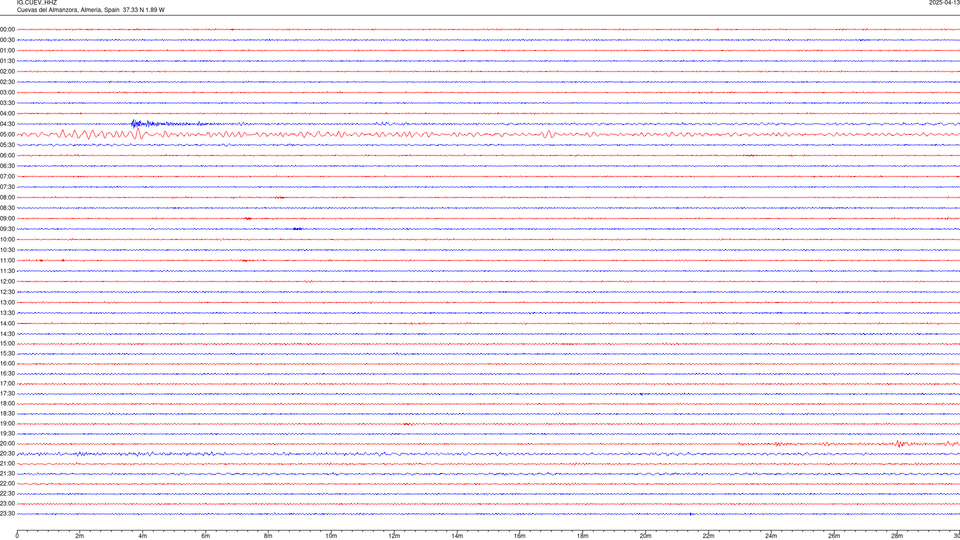Select the 01:00 trace time label
The image size is (960, 540).
[7, 50]
